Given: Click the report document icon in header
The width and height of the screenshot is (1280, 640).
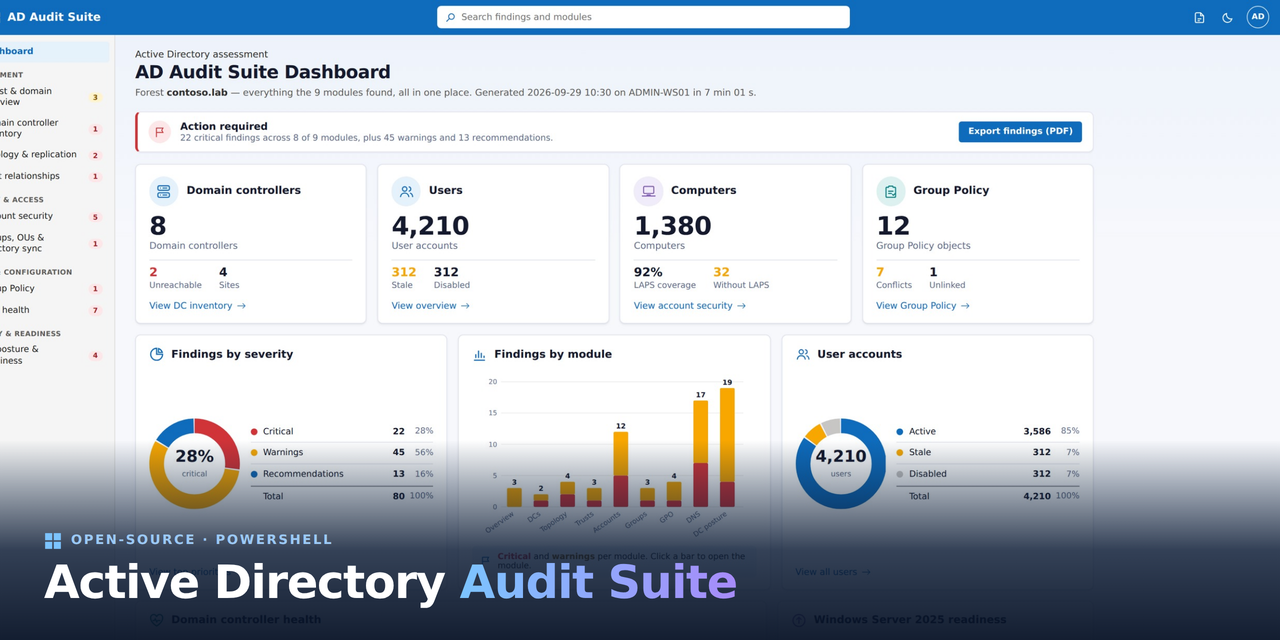Looking at the screenshot, I should coord(1199,17).
